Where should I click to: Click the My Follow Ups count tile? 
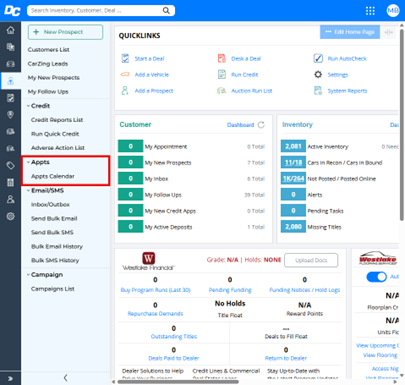click(x=131, y=195)
